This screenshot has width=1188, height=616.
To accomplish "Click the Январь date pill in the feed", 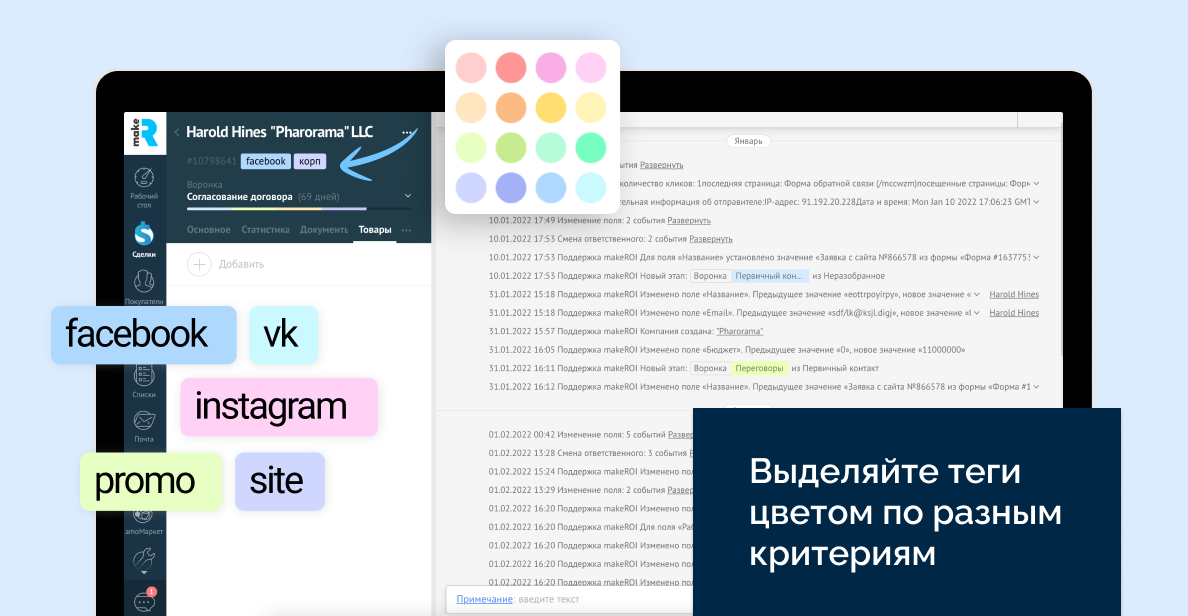I will [x=749, y=141].
